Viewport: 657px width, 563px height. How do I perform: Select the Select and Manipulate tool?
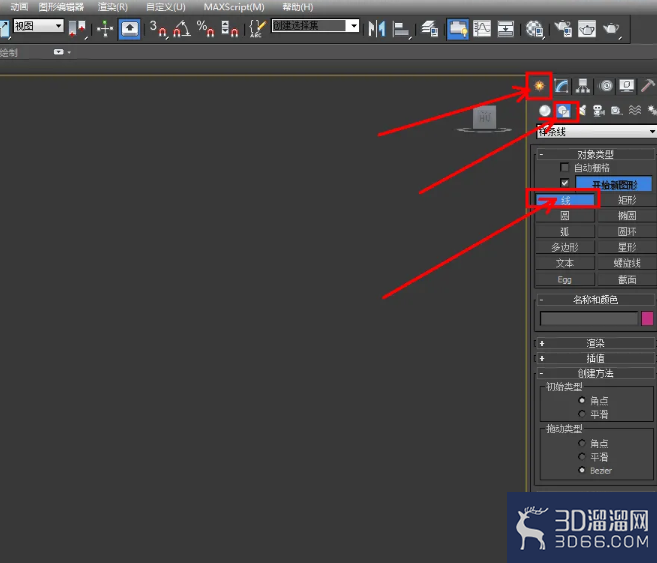click(x=105, y=29)
